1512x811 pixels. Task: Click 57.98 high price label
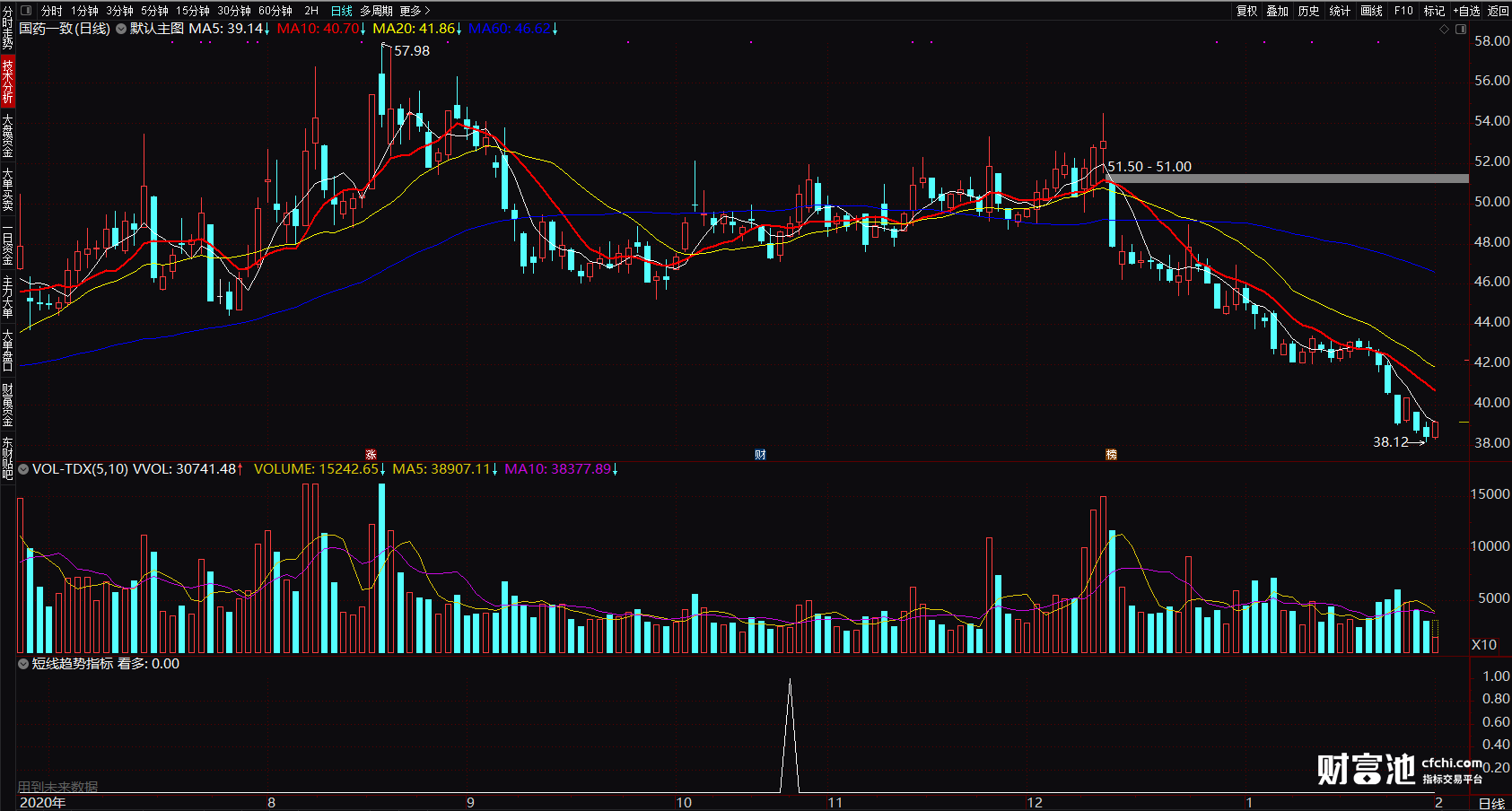point(412,51)
